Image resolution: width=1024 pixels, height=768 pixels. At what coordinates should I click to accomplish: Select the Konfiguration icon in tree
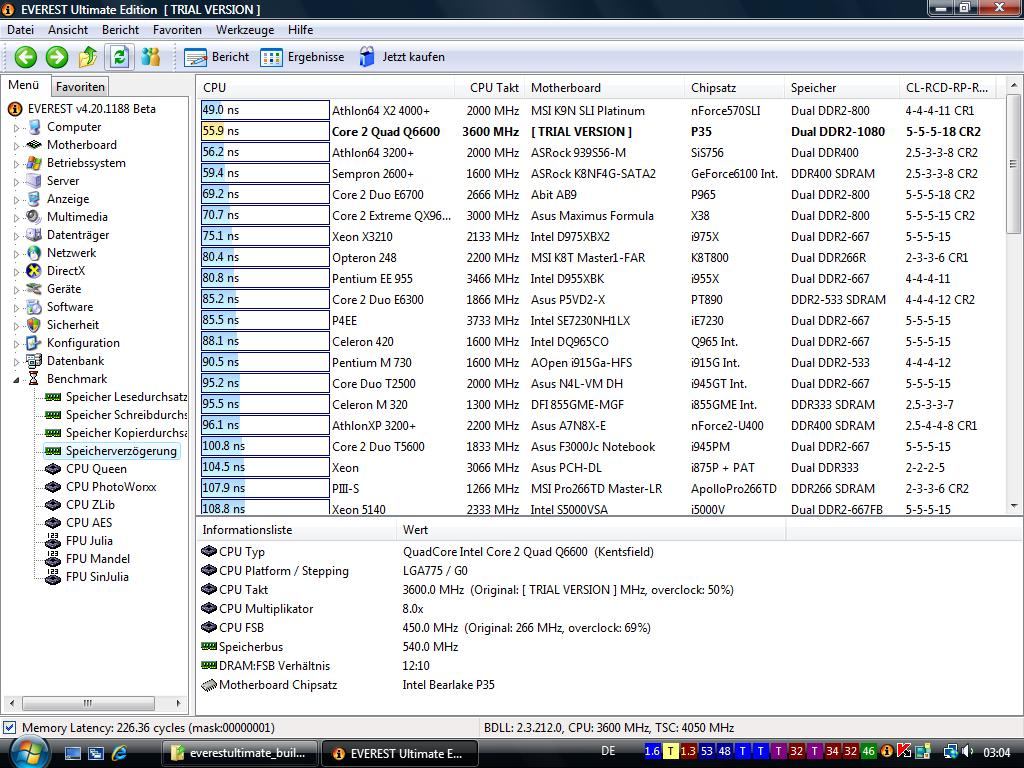click(x=34, y=342)
